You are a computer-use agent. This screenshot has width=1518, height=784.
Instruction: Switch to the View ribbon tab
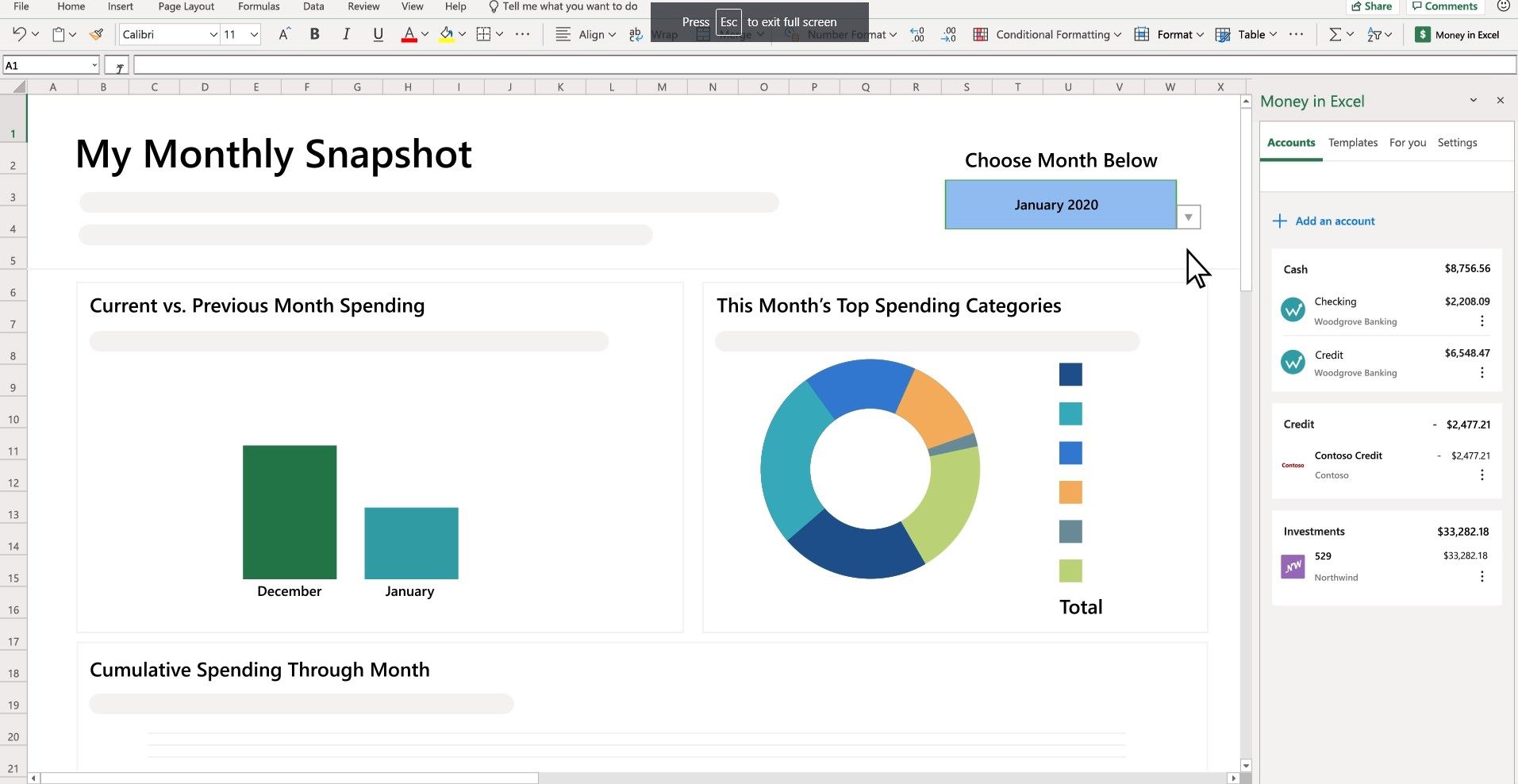click(412, 6)
